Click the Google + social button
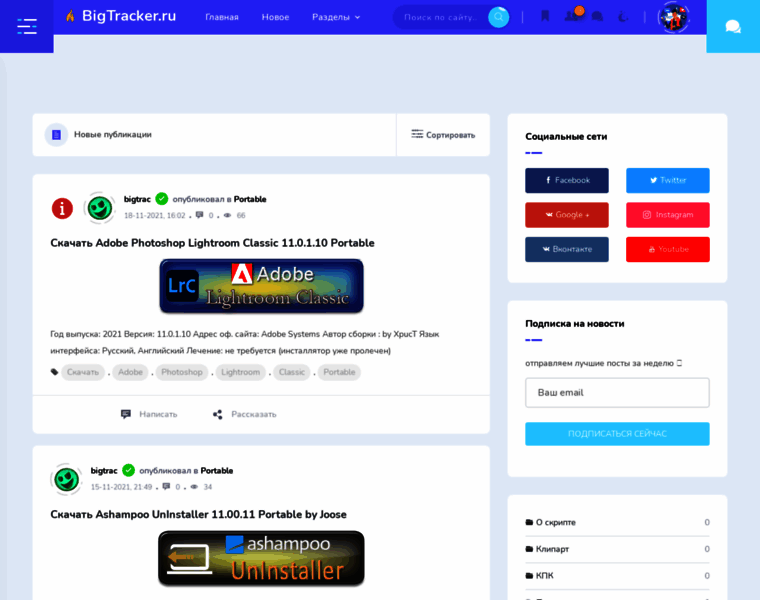760x600 pixels. pos(567,215)
